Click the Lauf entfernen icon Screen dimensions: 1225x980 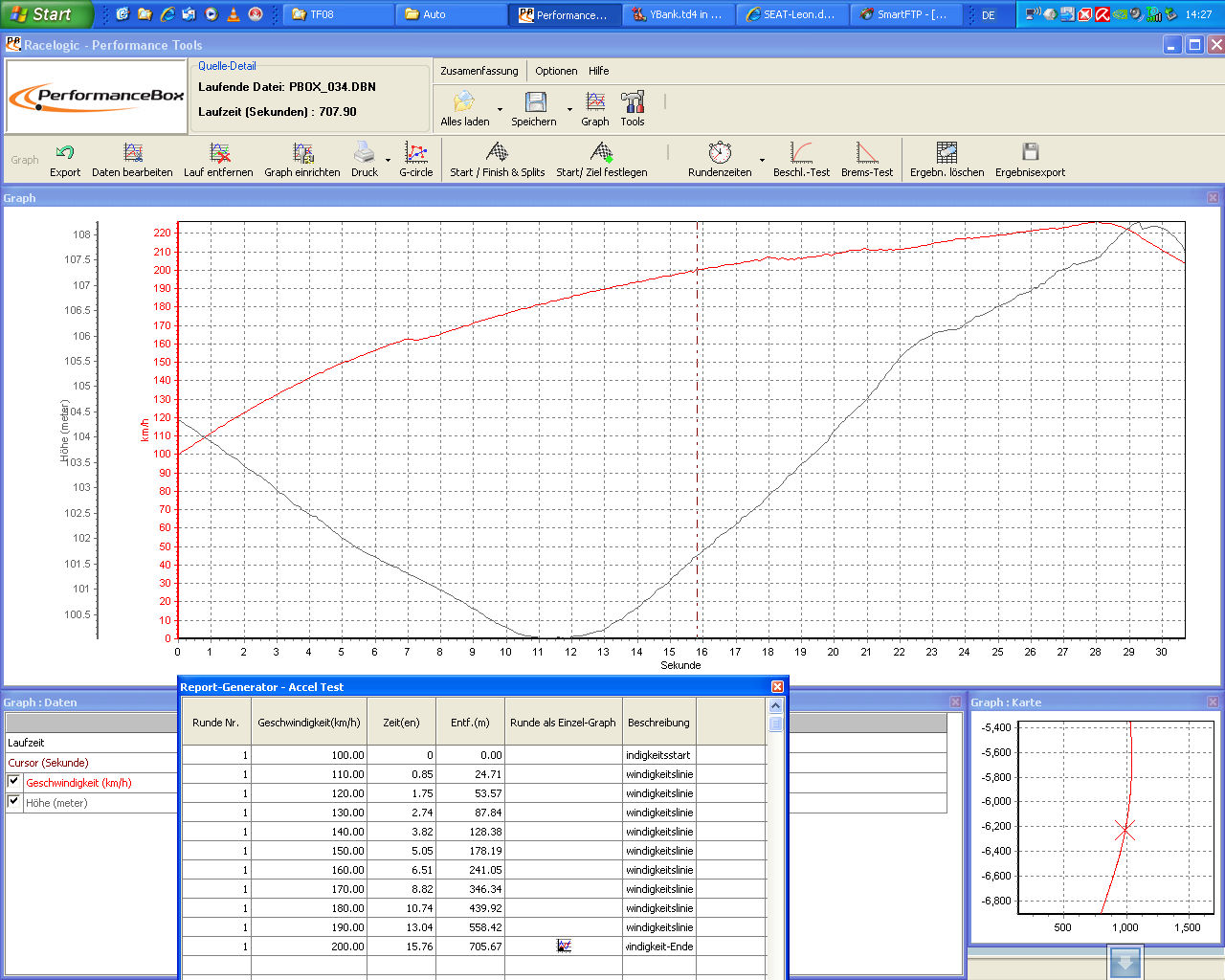(x=219, y=159)
